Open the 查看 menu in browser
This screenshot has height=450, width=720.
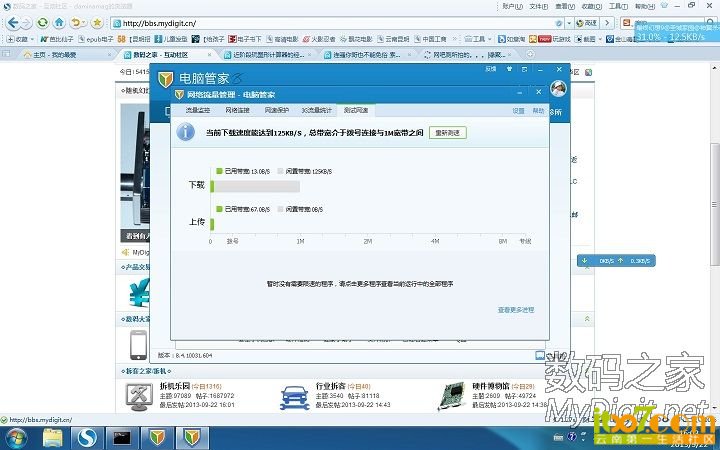point(565,6)
